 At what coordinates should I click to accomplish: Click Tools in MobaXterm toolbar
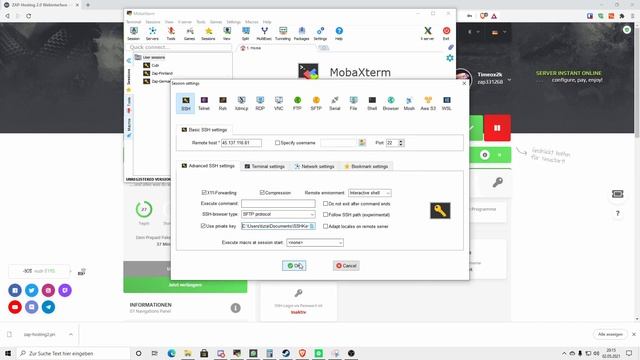(171, 33)
